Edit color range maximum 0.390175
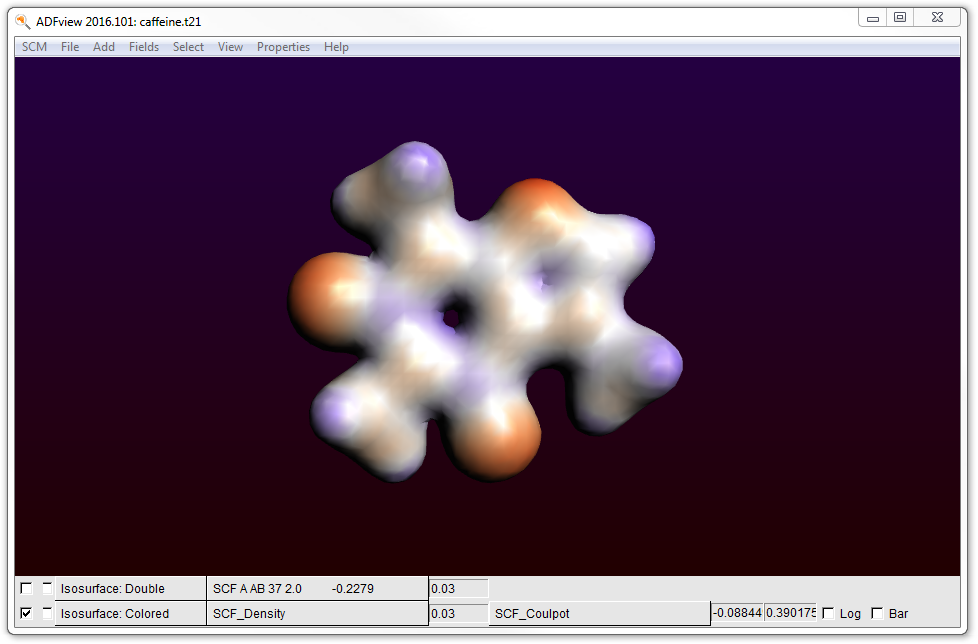The width and height of the screenshot is (978, 644). tap(790, 613)
